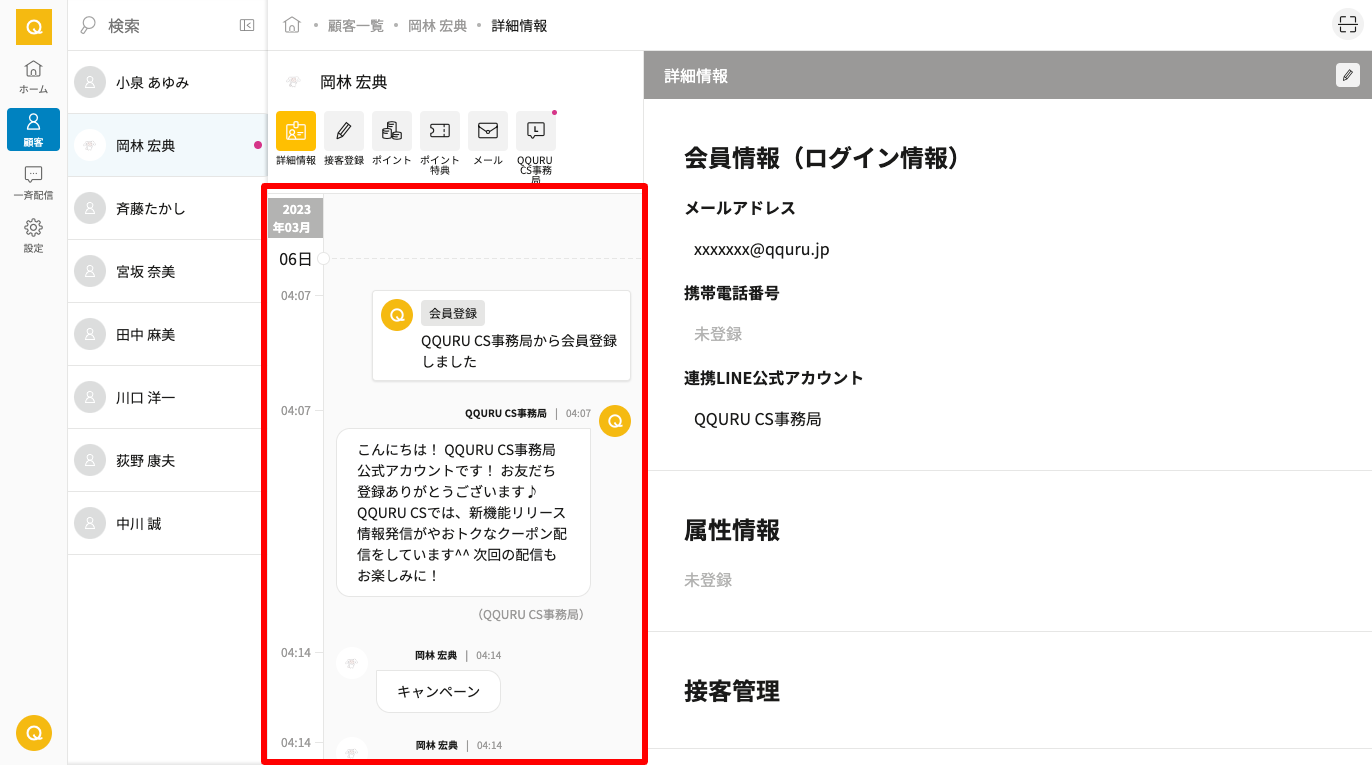The width and height of the screenshot is (1372, 765).
Task: Collapse the customer list sidebar panel
Action: pyautogui.click(x=247, y=25)
